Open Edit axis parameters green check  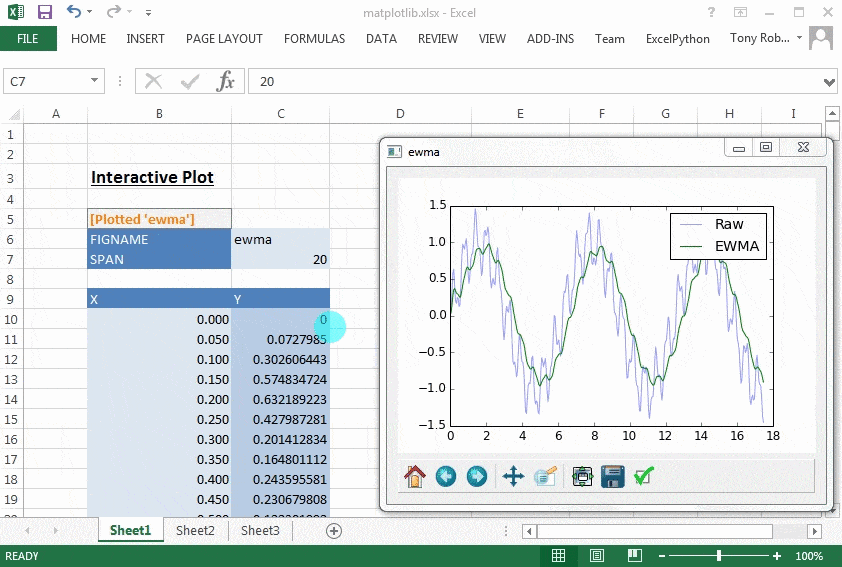[643, 476]
